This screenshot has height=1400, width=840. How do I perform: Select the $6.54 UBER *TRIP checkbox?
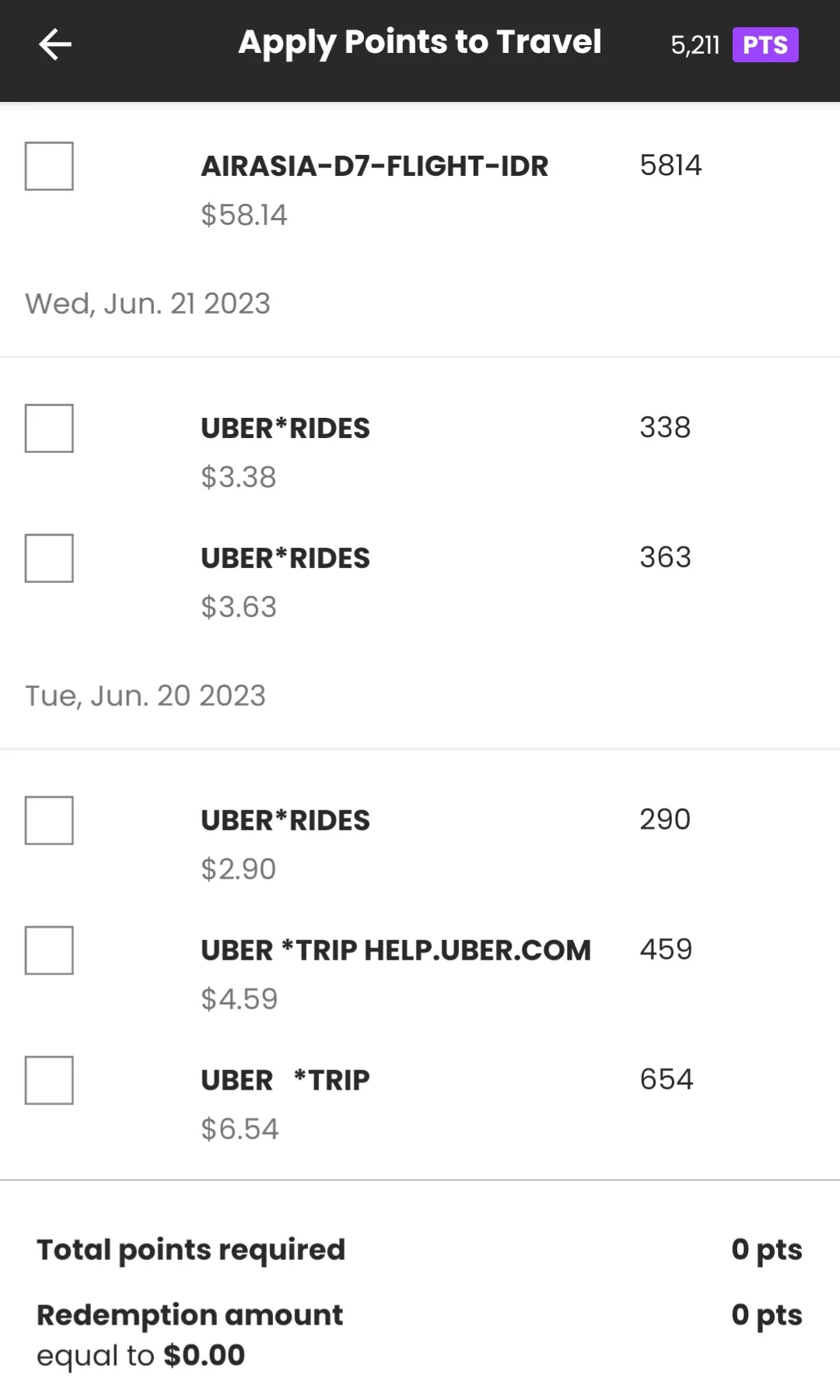click(49, 1080)
